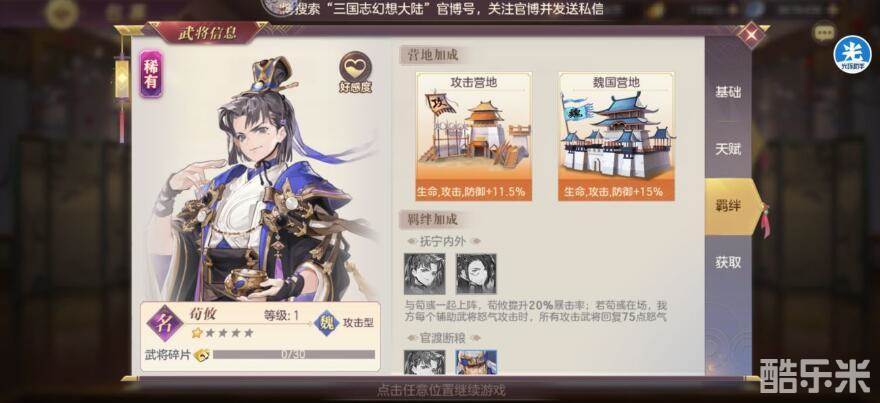Open the chat bubble icon
880x403 pixels.
coord(823,33)
